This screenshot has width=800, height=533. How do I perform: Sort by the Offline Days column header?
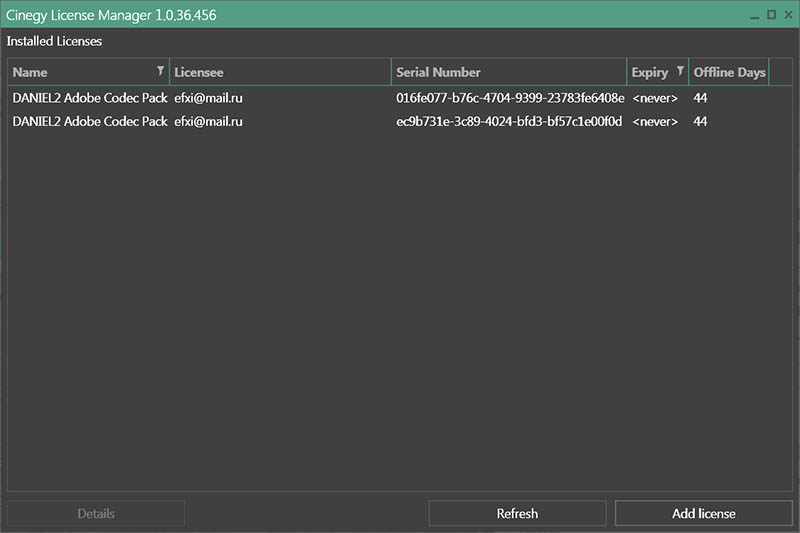pos(730,72)
